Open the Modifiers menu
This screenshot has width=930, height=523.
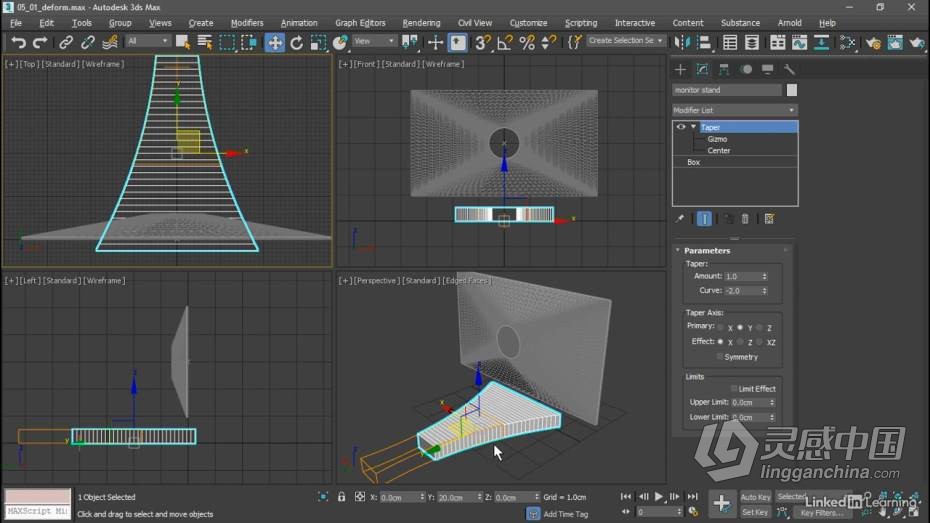247,23
